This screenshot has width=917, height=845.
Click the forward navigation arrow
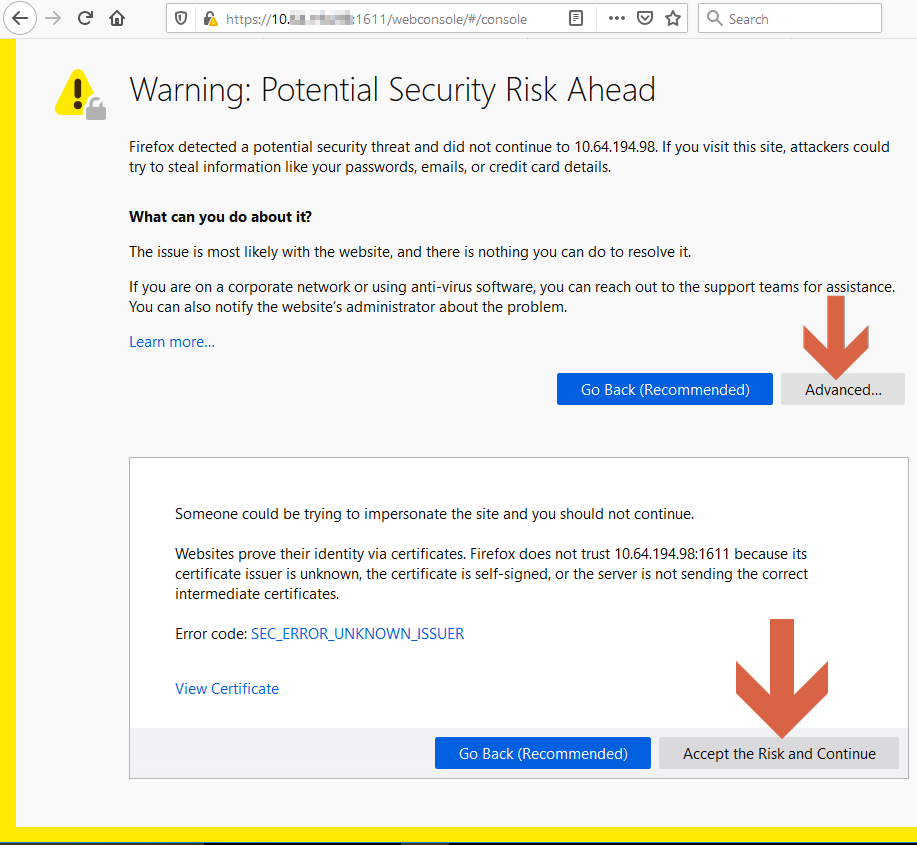tap(52, 18)
